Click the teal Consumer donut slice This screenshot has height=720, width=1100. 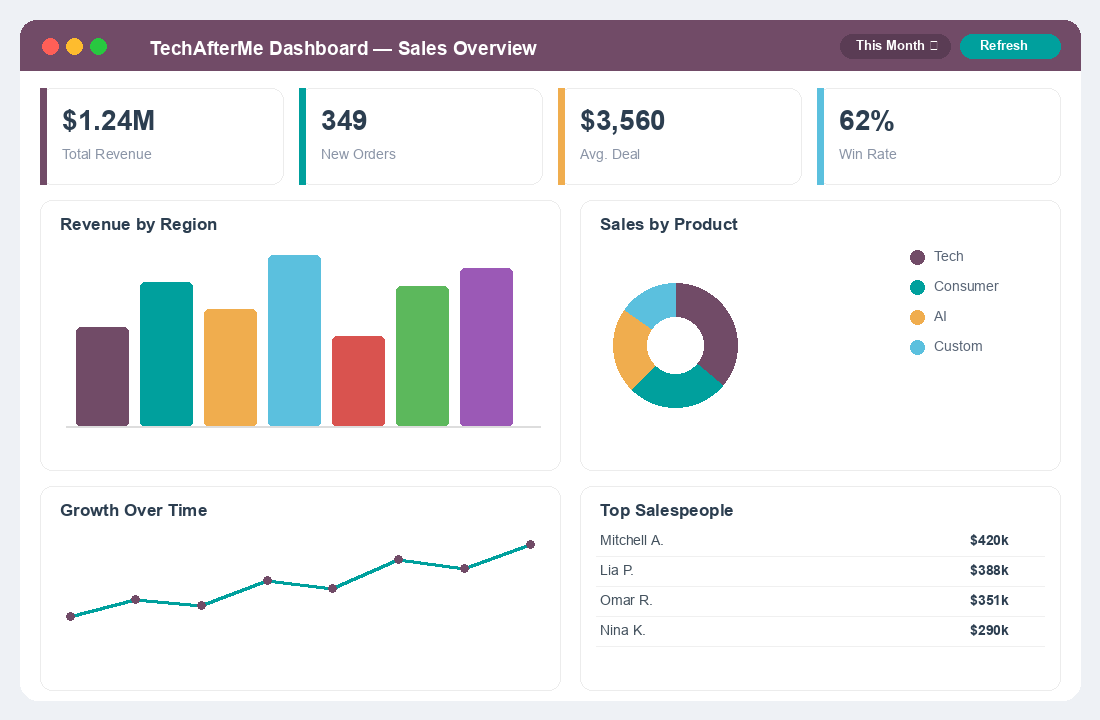[x=677, y=388]
